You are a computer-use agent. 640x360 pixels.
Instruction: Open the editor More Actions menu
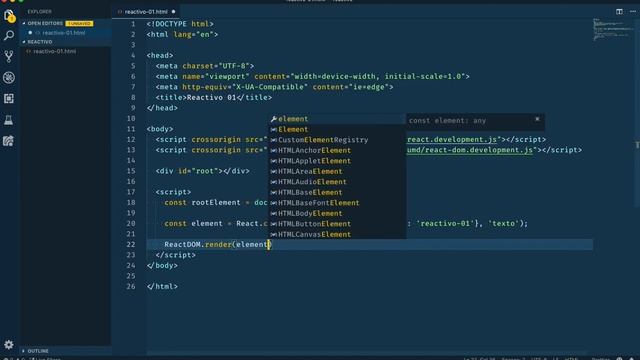[x=633, y=11]
